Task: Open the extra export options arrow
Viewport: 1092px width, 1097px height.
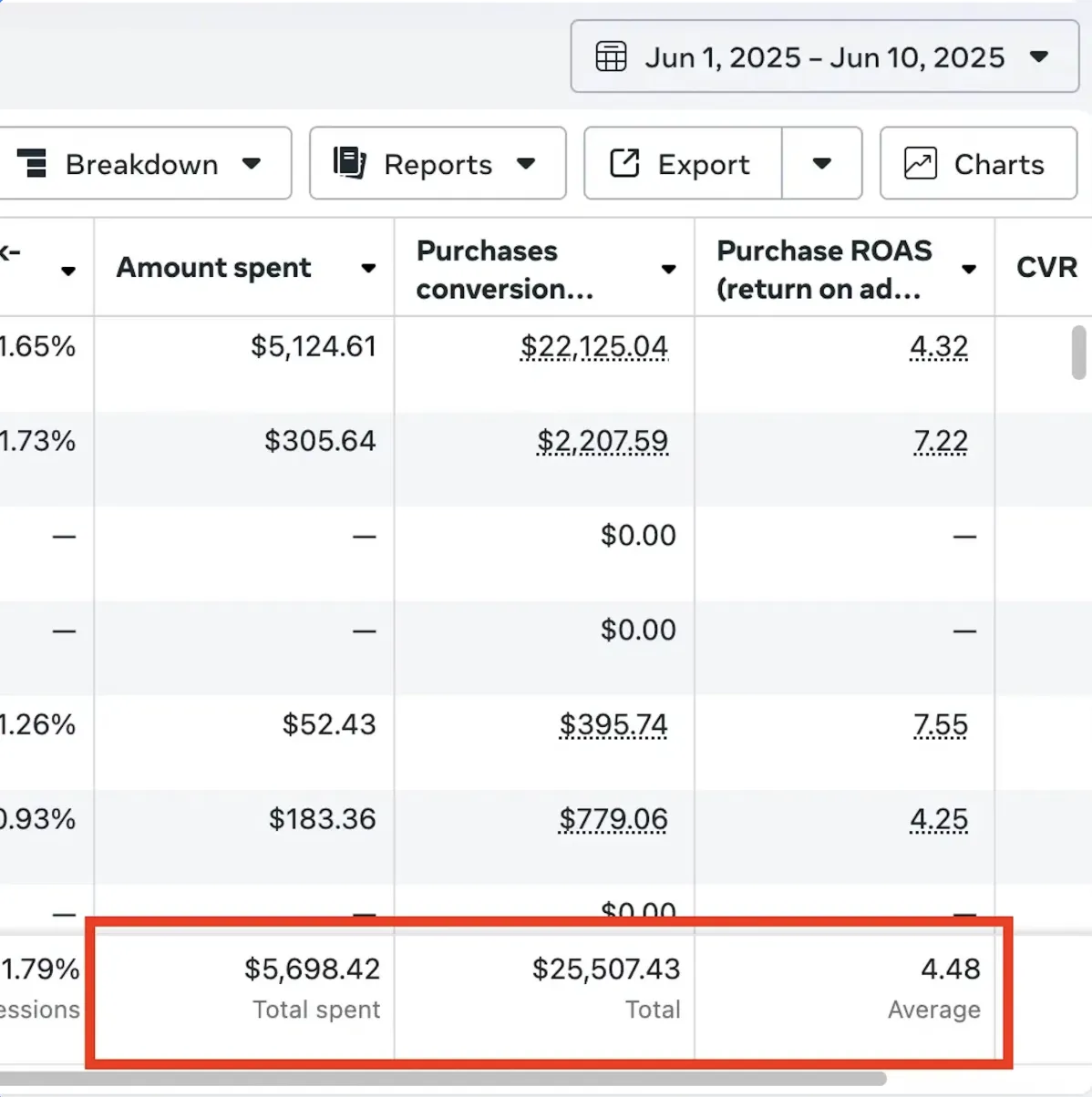Action: pyautogui.click(x=821, y=164)
